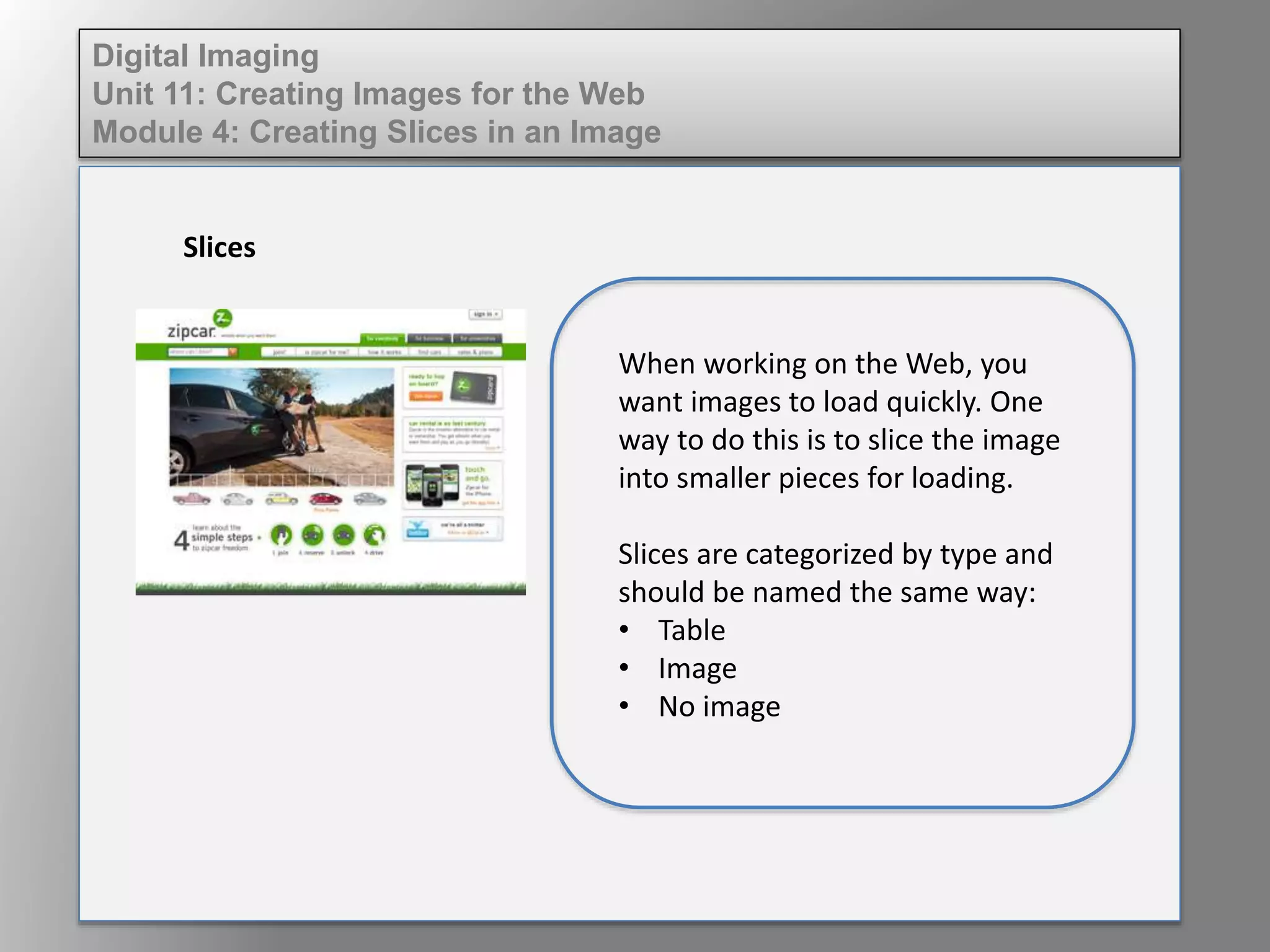The height and width of the screenshot is (952, 1270).
Task: Open the 'for universities' tab
Action: pyautogui.click(x=477, y=338)
